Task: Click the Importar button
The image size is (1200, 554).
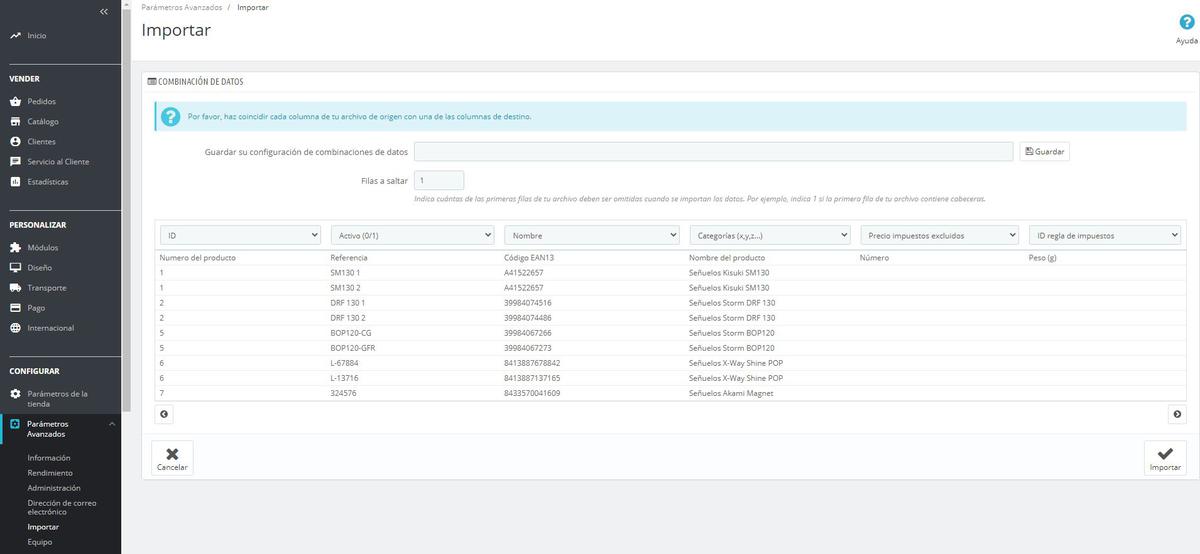Action: (x=1165, y=458)
